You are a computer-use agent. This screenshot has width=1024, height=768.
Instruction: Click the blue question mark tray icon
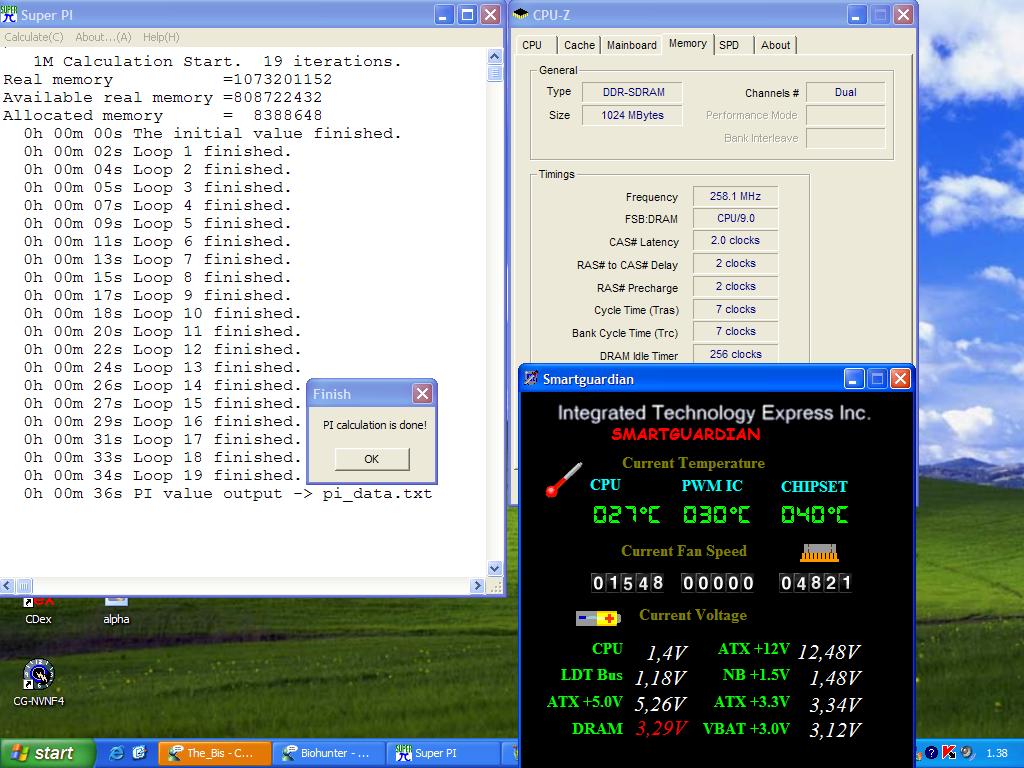click(932, 753)
